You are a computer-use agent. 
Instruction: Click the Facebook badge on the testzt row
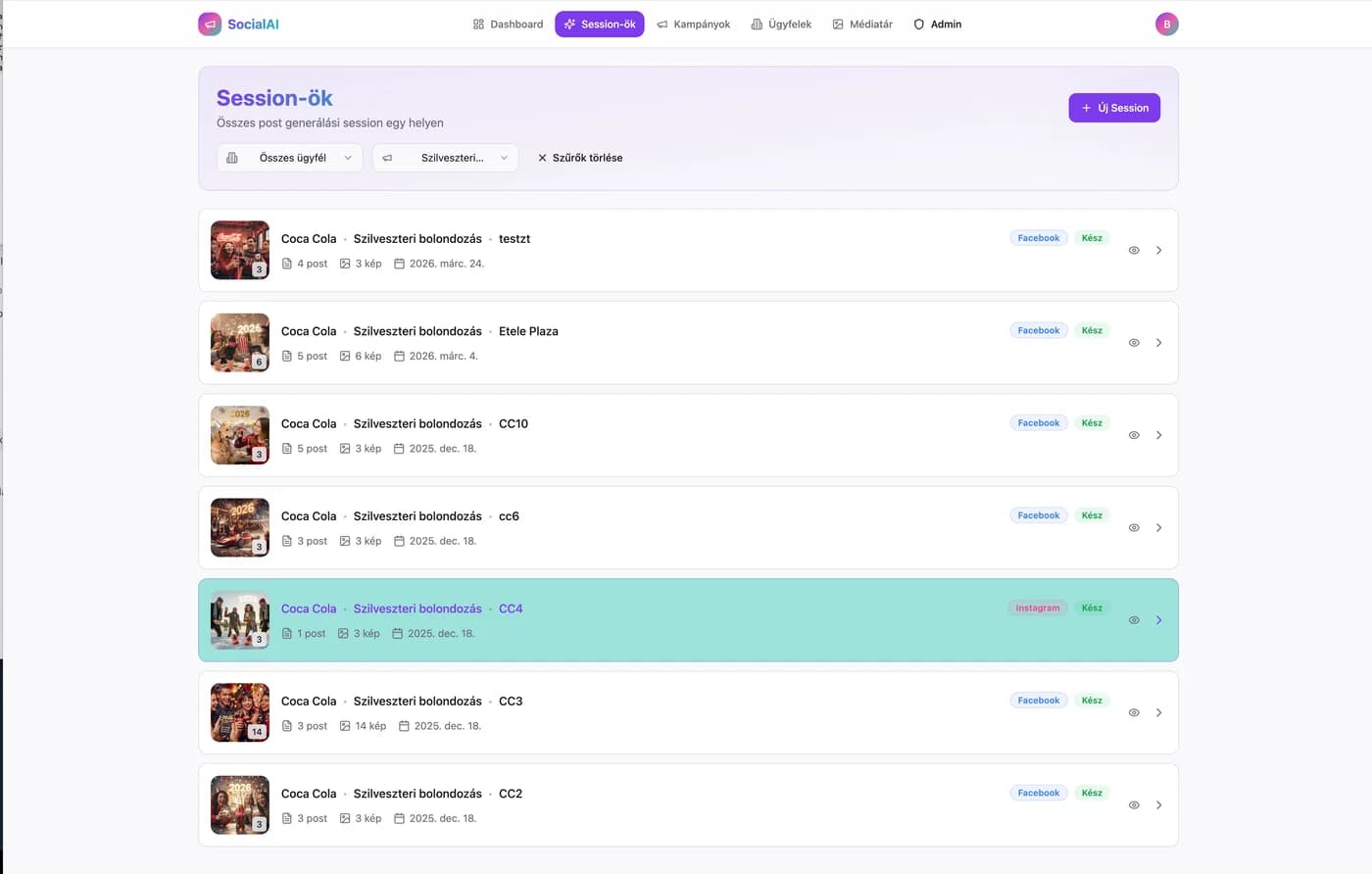[x=1039, y=238]
